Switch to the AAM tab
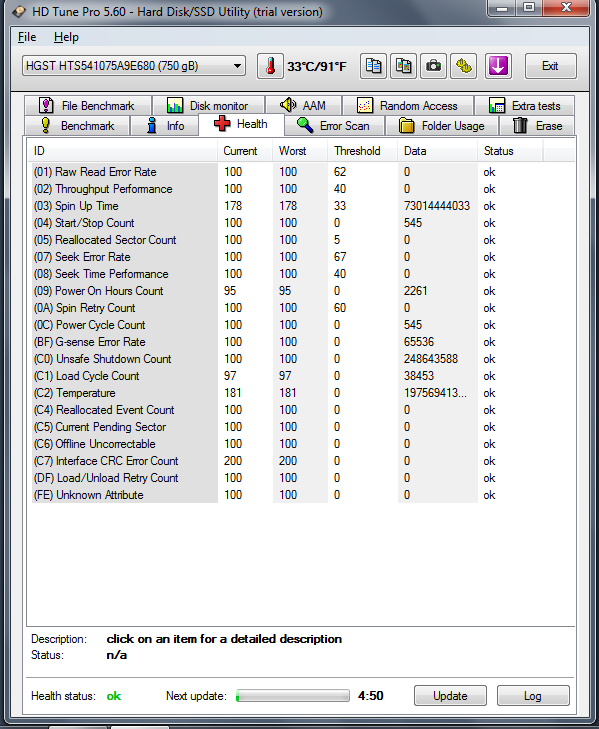This screenshot has height=729, width=599. [x=303, y=106]
